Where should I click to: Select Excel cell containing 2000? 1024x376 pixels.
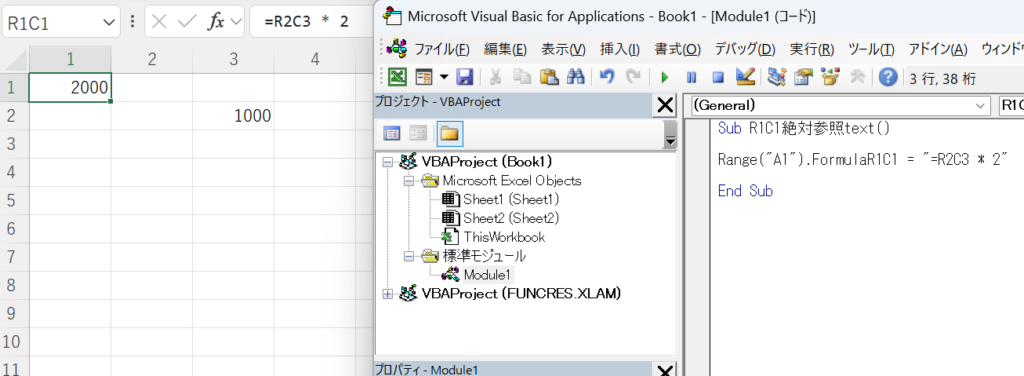click(70, 87)
